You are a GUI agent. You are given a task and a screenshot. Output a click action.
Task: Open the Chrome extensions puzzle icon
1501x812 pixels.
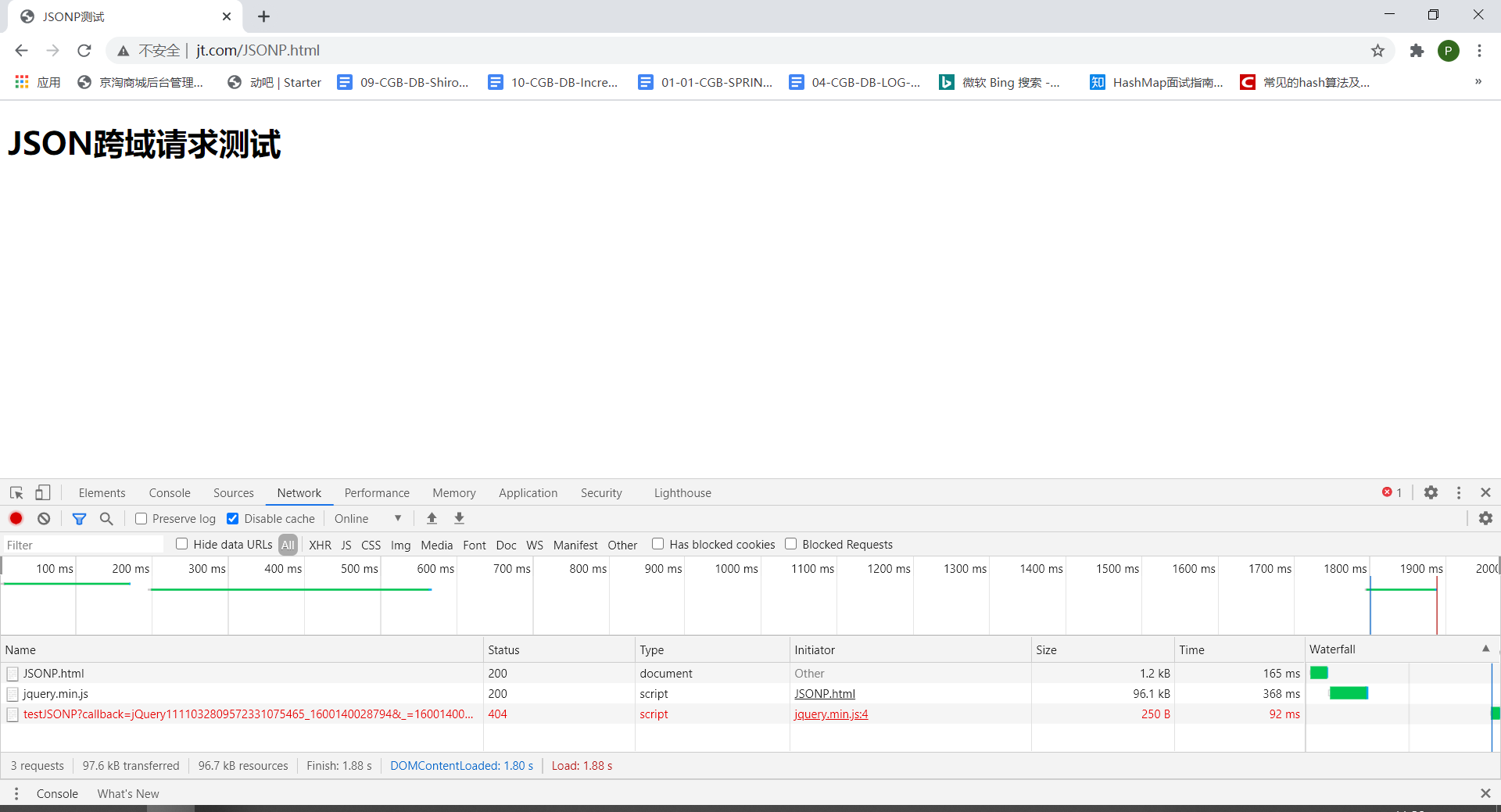click(1417, 51)
